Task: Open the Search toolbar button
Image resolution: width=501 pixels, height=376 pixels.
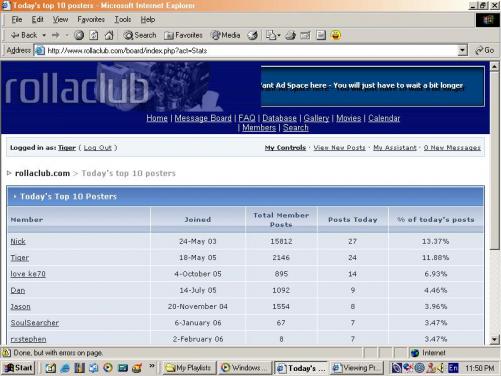Action: pos(140,35)
